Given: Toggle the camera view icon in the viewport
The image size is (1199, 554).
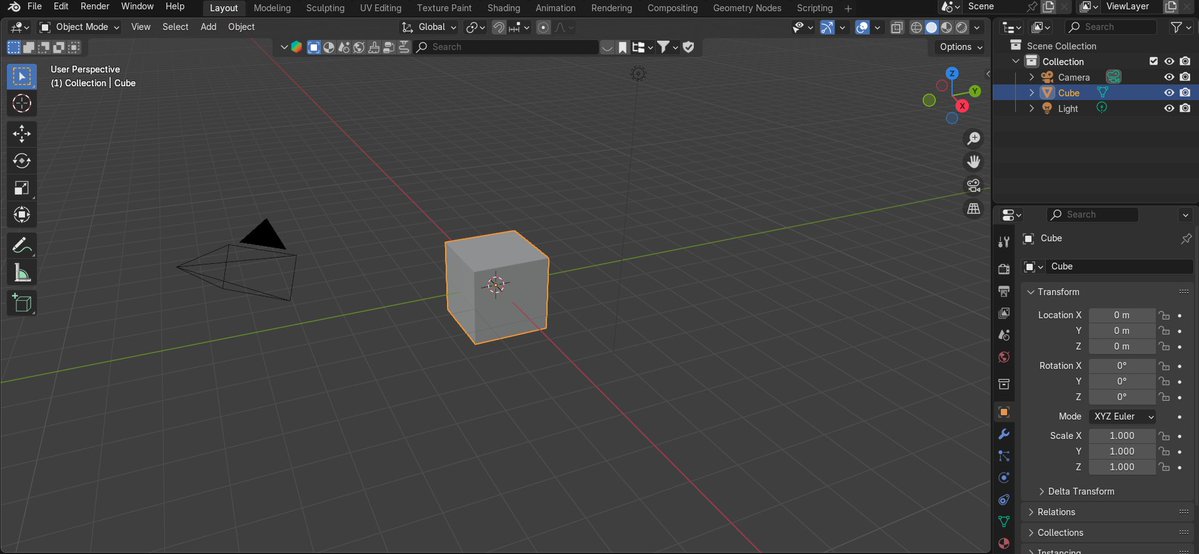Looking at the screenshot, I should (x=973, y=185).
